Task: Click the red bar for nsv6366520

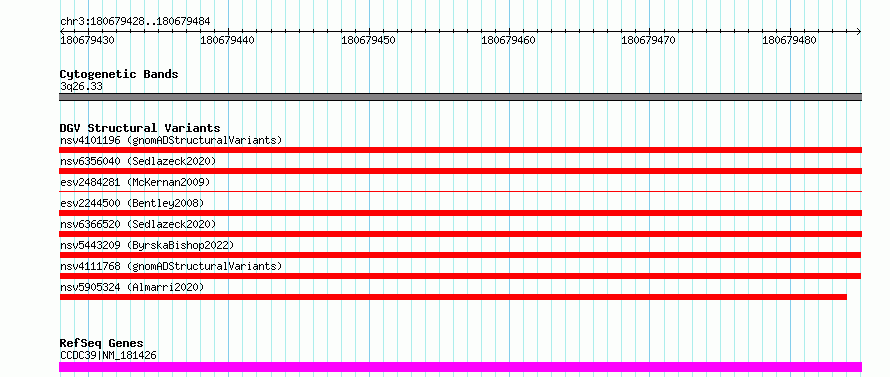Action: coord(460,234)
